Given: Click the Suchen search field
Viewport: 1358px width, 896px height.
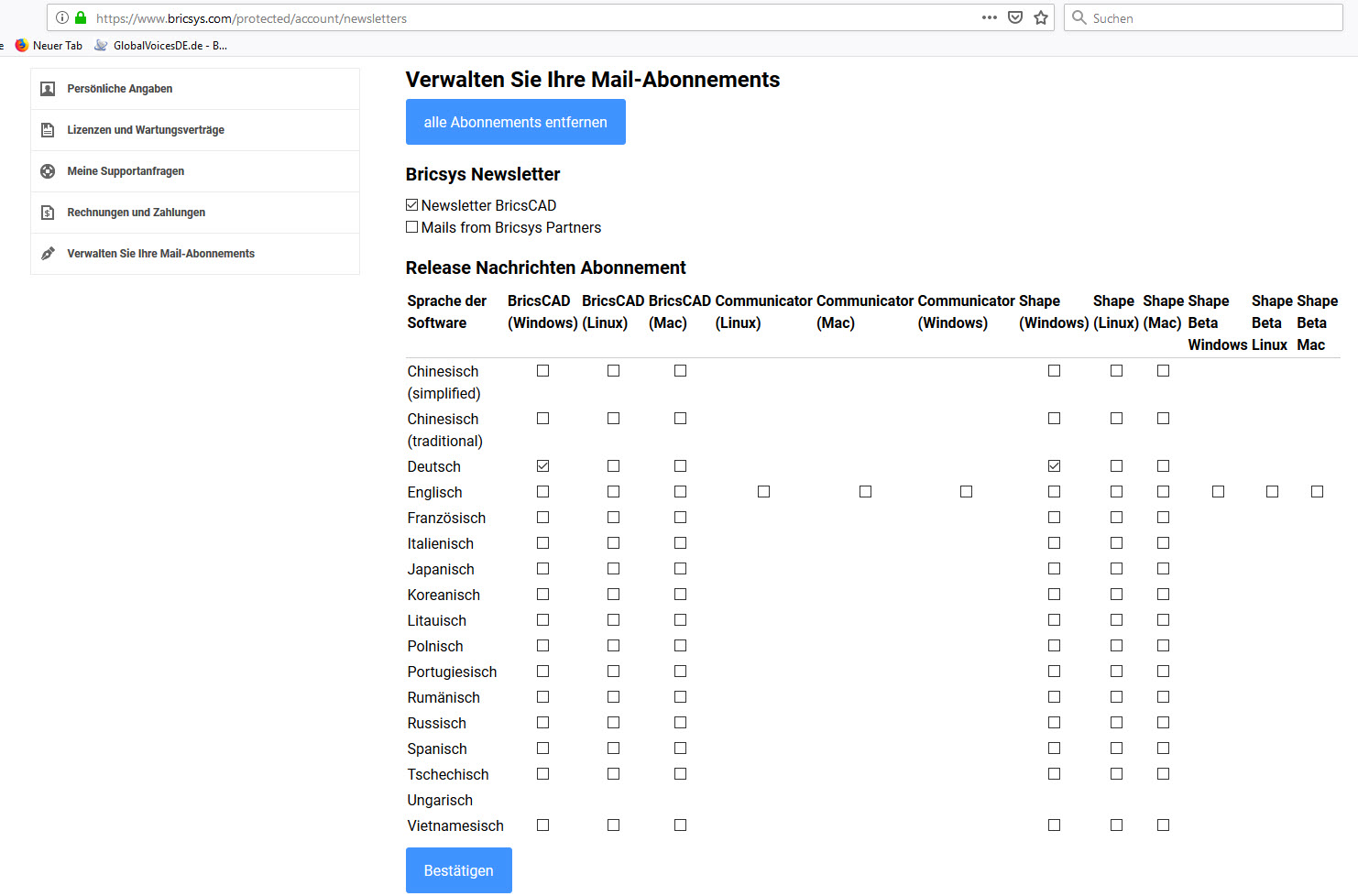Looking at the screenshot, I should point(1210,17).
